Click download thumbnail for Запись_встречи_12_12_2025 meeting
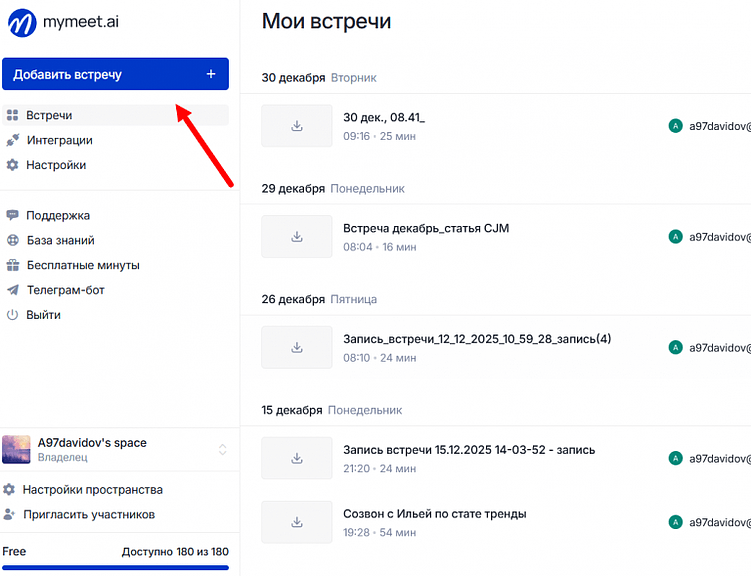 pos(296,347)
